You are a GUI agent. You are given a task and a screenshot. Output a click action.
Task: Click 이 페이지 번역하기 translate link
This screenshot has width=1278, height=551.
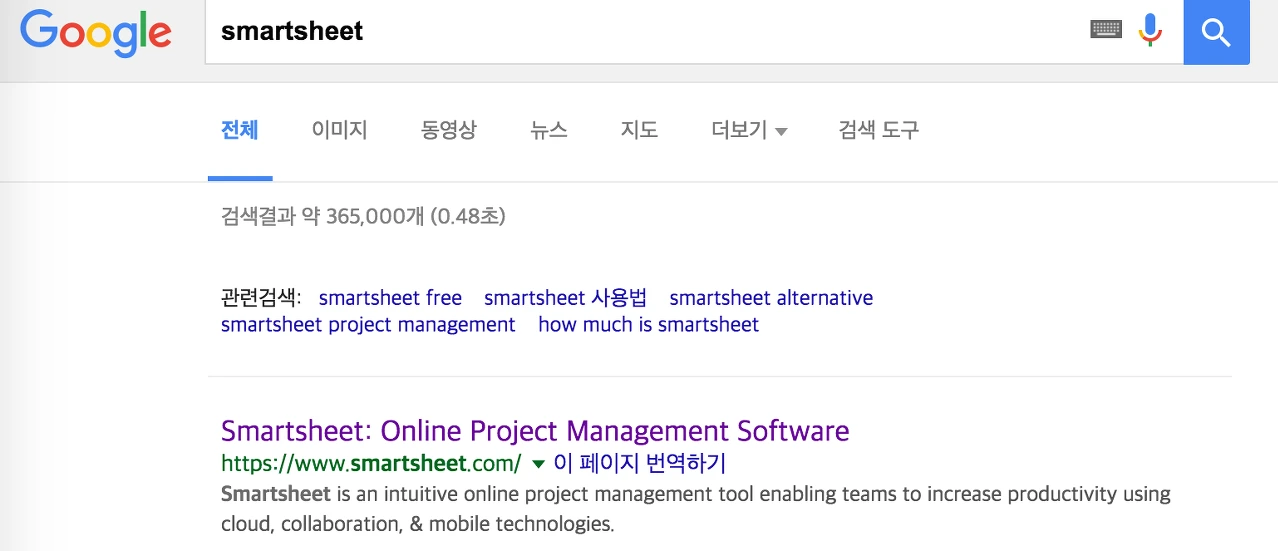[x=640, y=463]
